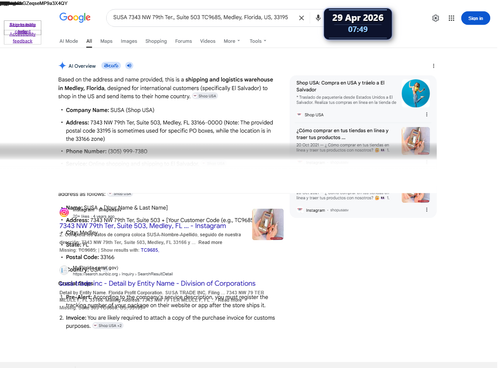Open the Google apps grid icon
This screenshot has height=368, width=500.
pyautogui.click(x=451, y=18)
